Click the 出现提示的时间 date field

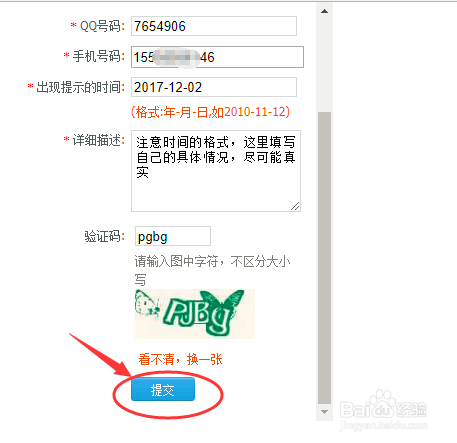214,87
